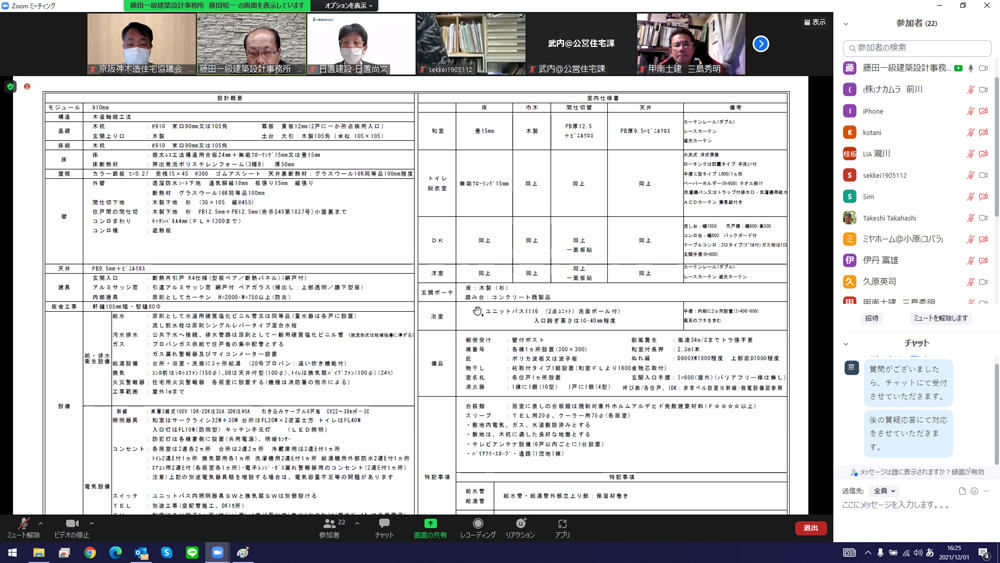Open the 送信先 全員 recipient dropdown
The height and width of the screenshot is (563, 1000).
[x=884, y=491]
